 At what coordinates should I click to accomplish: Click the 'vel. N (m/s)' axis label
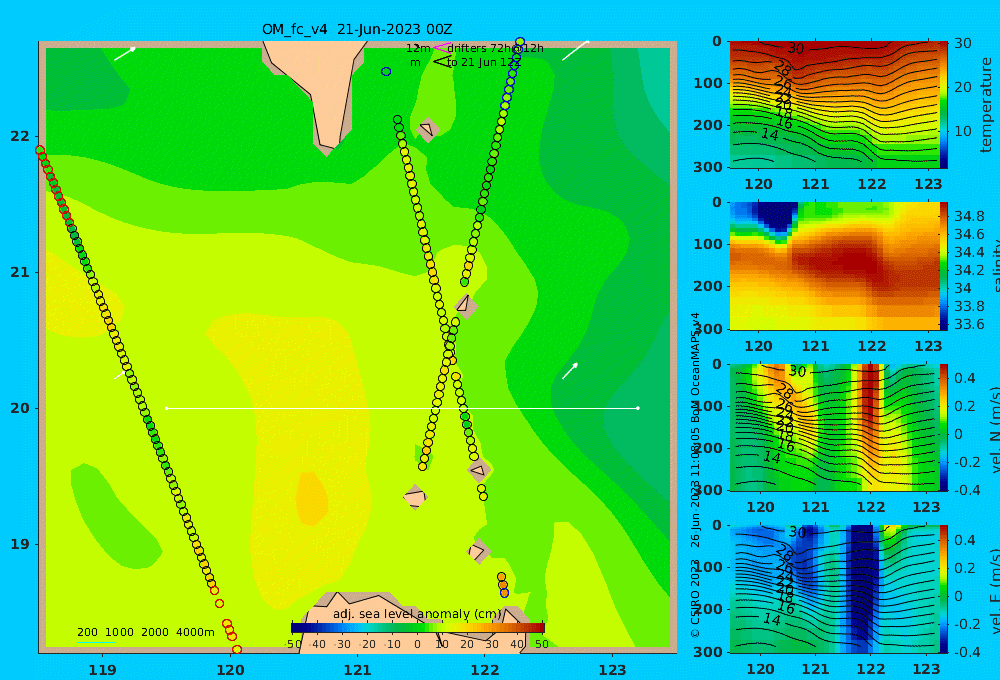pos(995,430)
